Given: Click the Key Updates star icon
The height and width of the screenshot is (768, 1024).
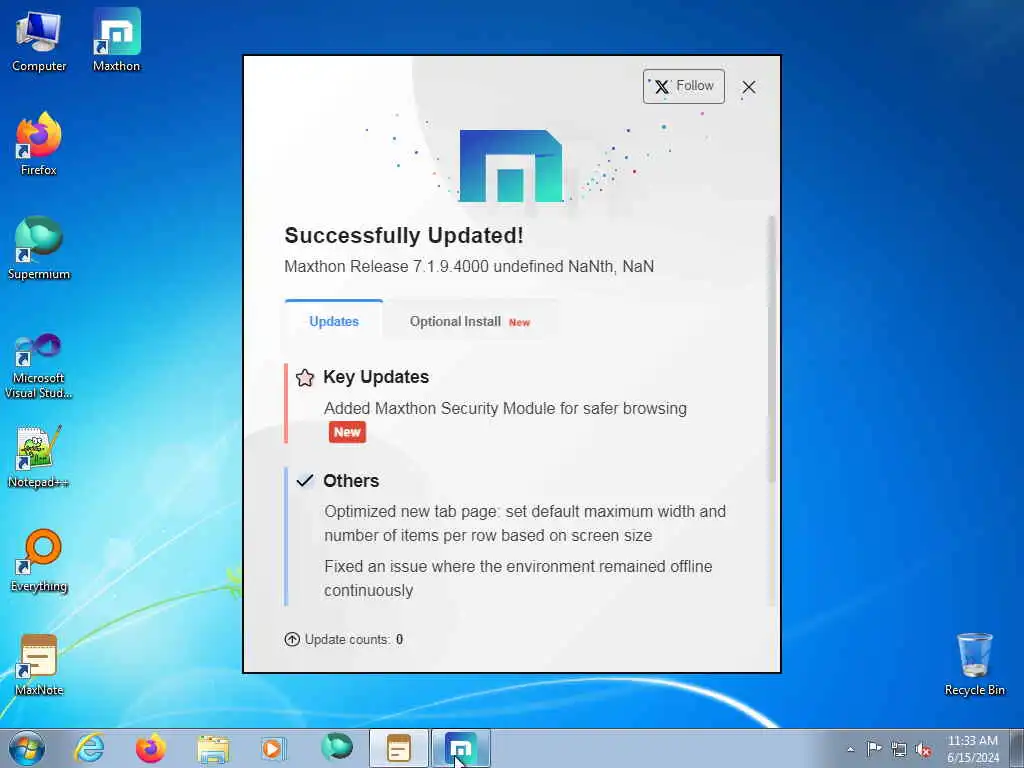Looking at the screenshot, I should 305,377.
